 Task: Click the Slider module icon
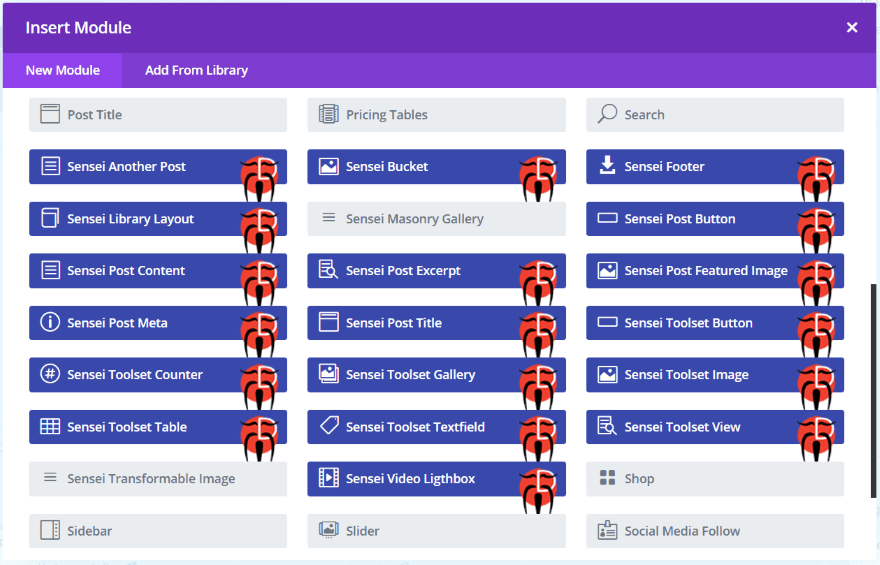[x=328, y=530]
